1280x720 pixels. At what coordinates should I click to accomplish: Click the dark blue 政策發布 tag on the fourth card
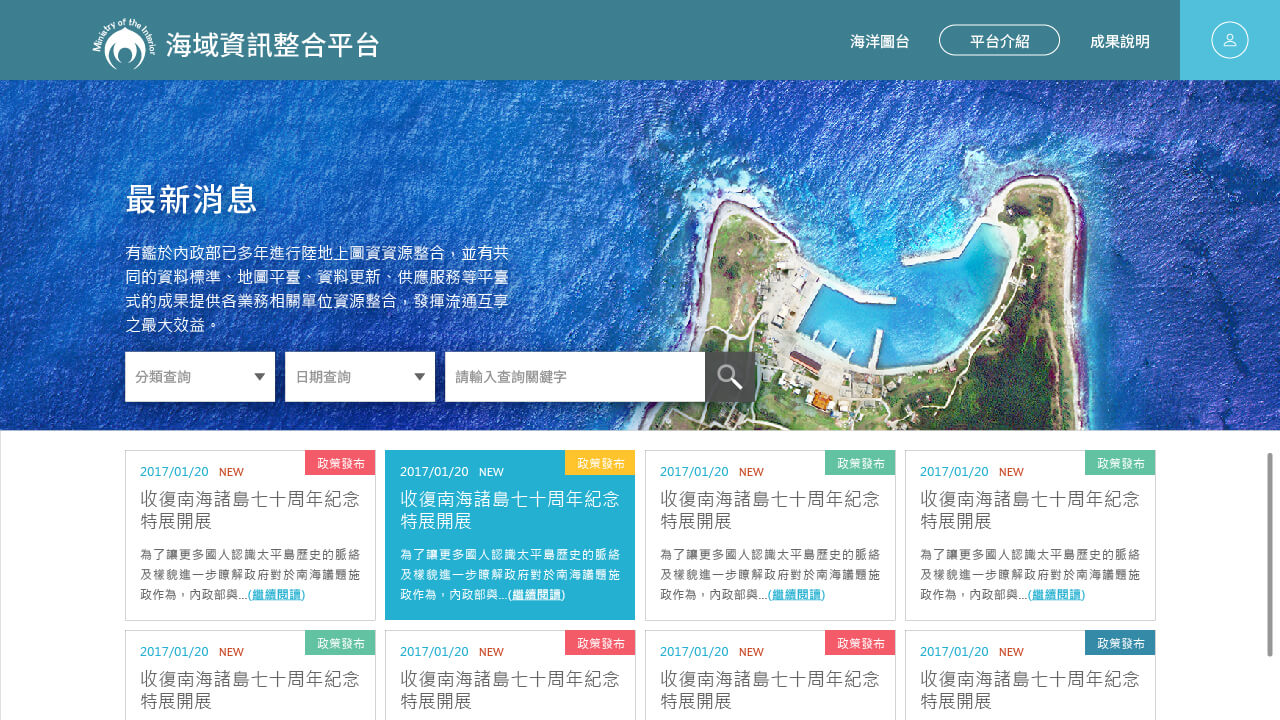tap(1120, 463)
